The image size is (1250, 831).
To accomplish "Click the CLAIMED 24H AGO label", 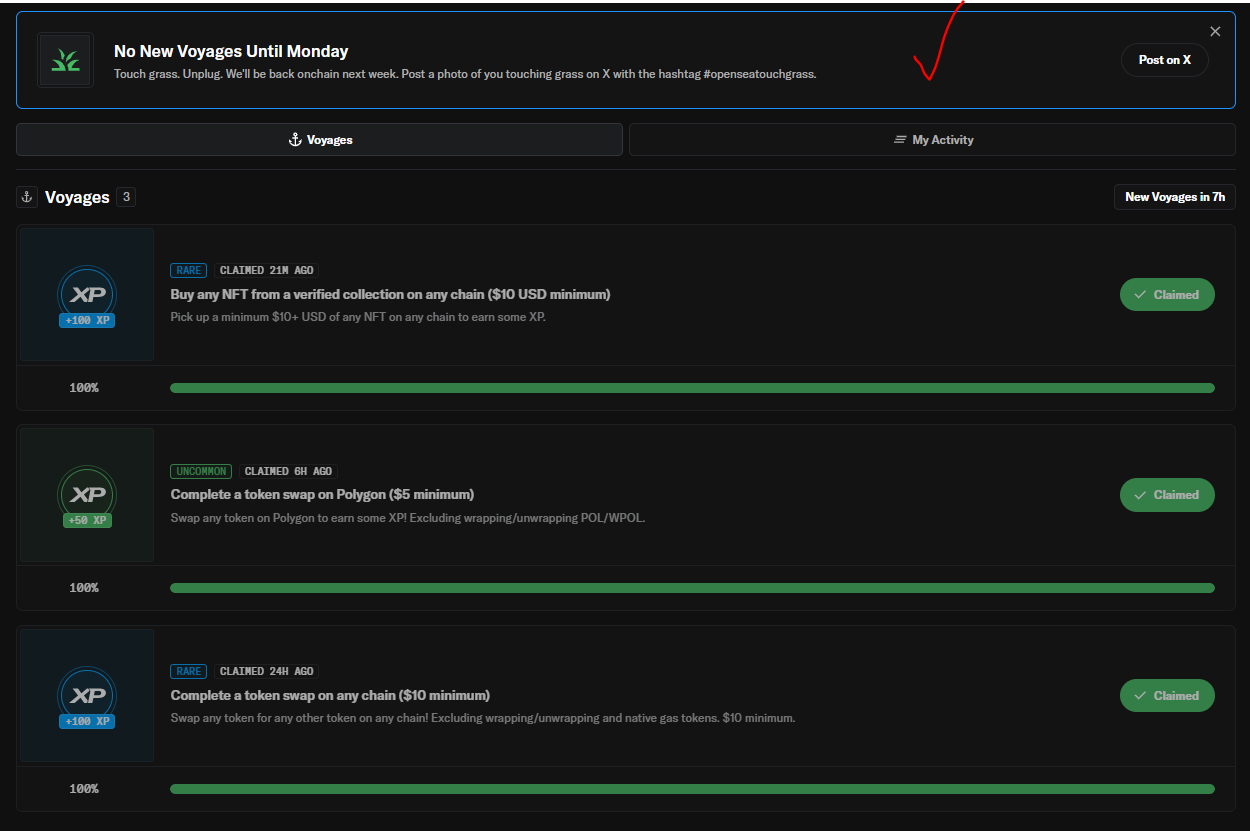I will click(266, 672).
